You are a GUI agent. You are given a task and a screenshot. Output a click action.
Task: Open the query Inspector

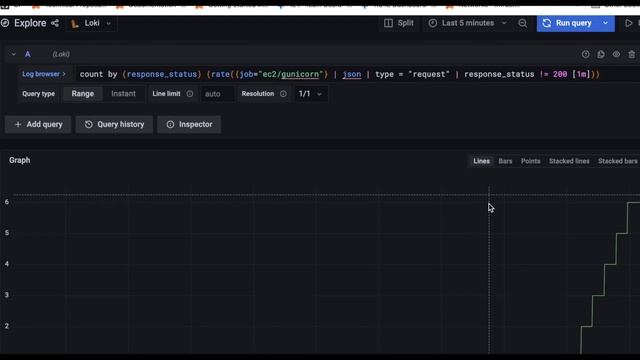(x=189, y=124)
